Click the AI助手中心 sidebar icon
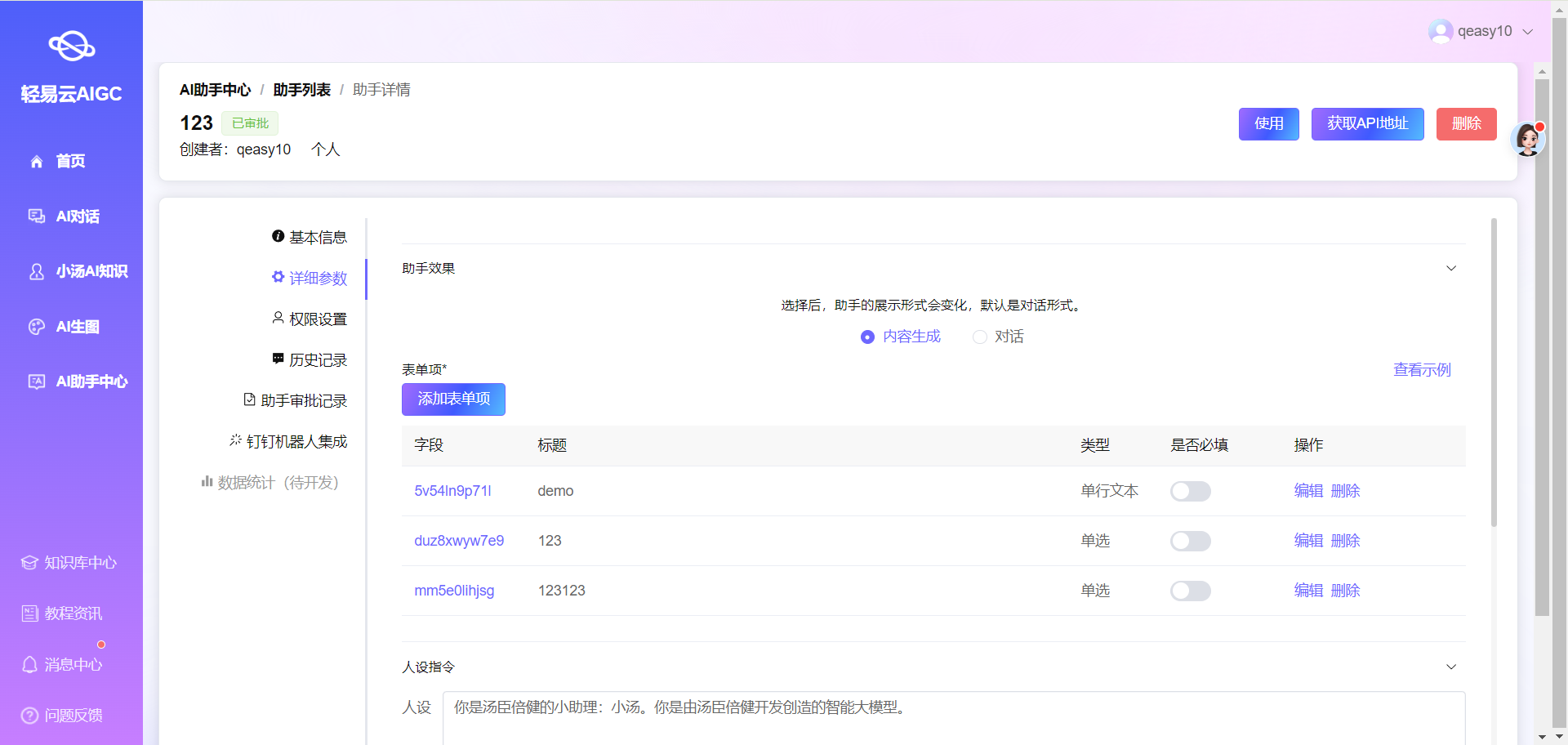The height and width of the screenshot is (745, 1568). click(37, 381)
